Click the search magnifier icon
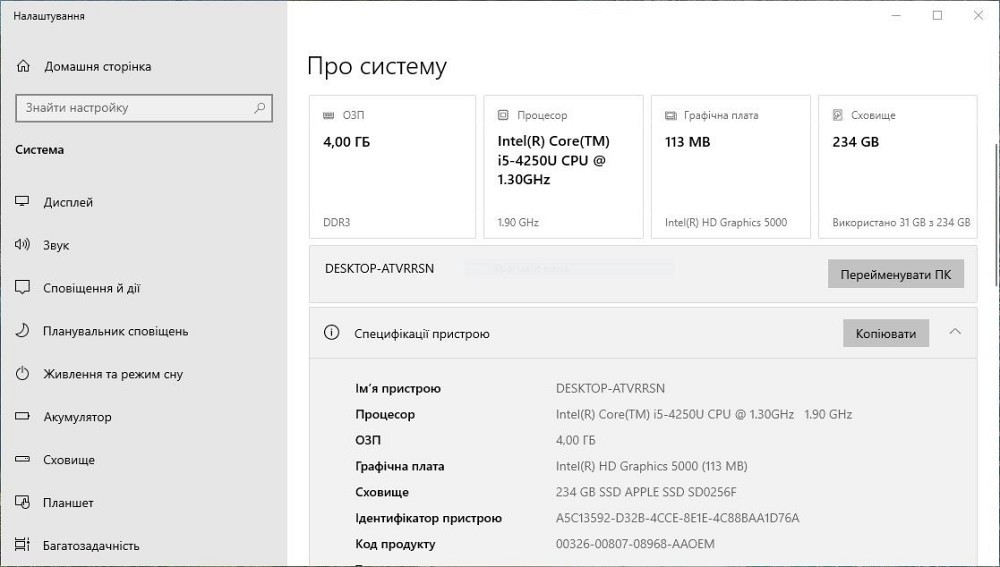The height and width of the screenshot is (567, 1000). tap(260, 108)
